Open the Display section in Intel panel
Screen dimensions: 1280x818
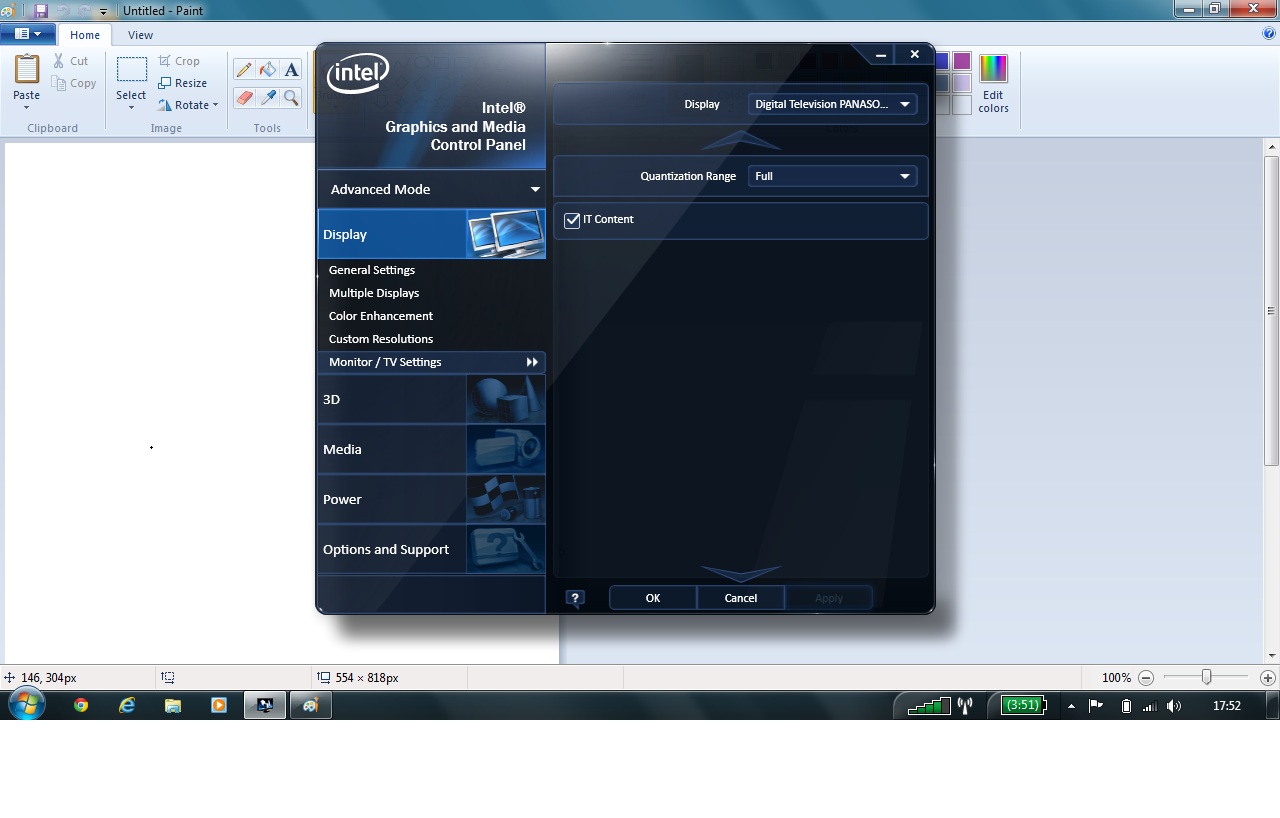point(431,234)
